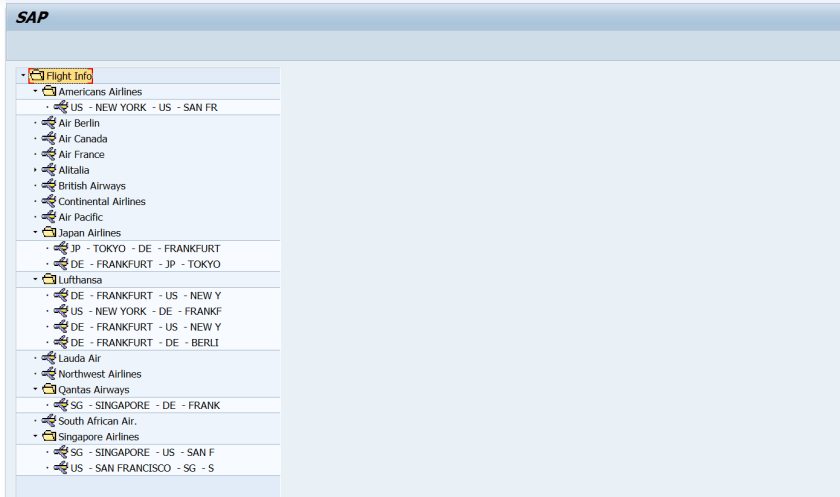The height and width of the screenshot is (497, 840).
Task: Click the Qantas Airways folder icon
Action: pos(49,389)
